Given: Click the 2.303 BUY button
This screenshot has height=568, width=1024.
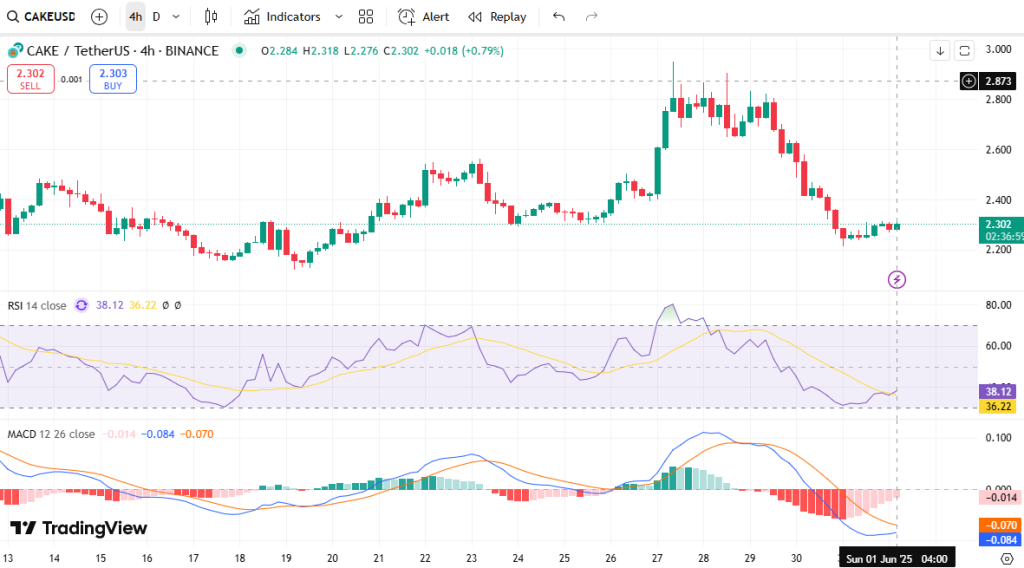Looking at the screenshot, I should [x=113, y=79].
